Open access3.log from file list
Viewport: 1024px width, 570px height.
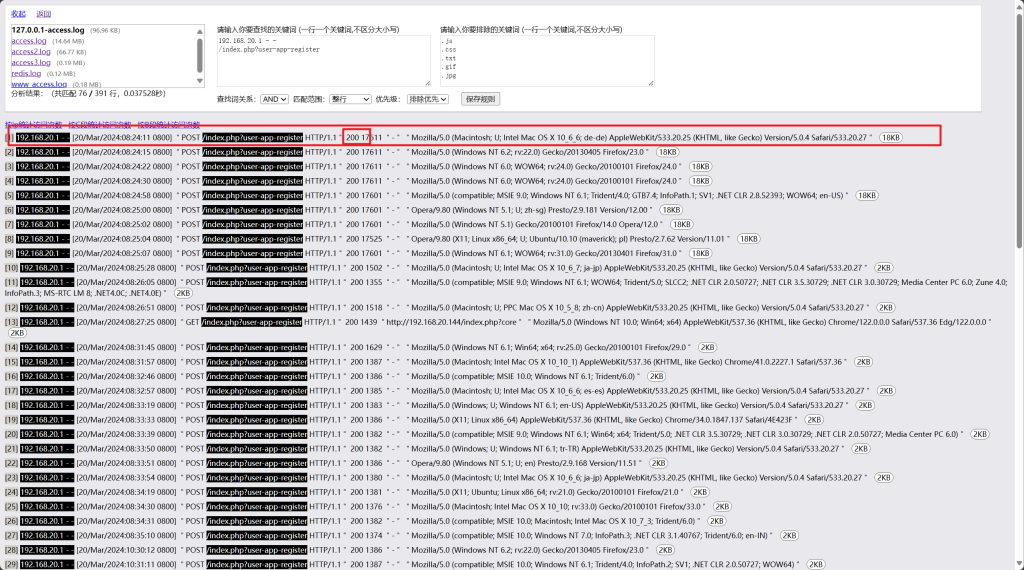point(31,63)
